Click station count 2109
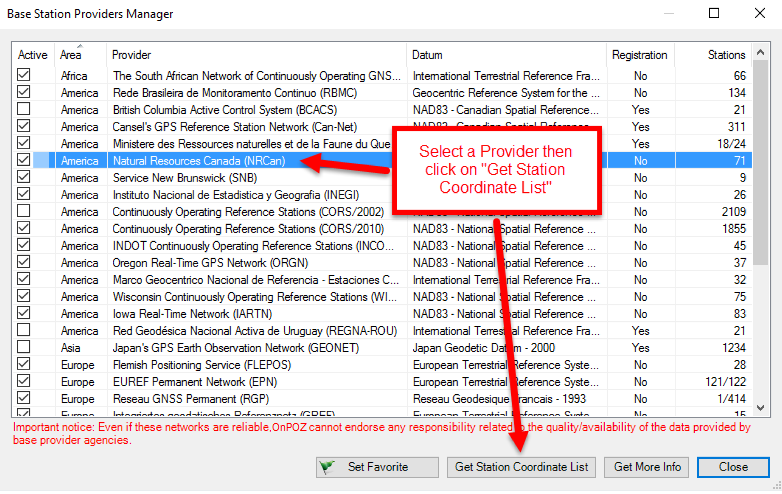The image size is (782, 494). pyautogui.click(x=734, y=212)
